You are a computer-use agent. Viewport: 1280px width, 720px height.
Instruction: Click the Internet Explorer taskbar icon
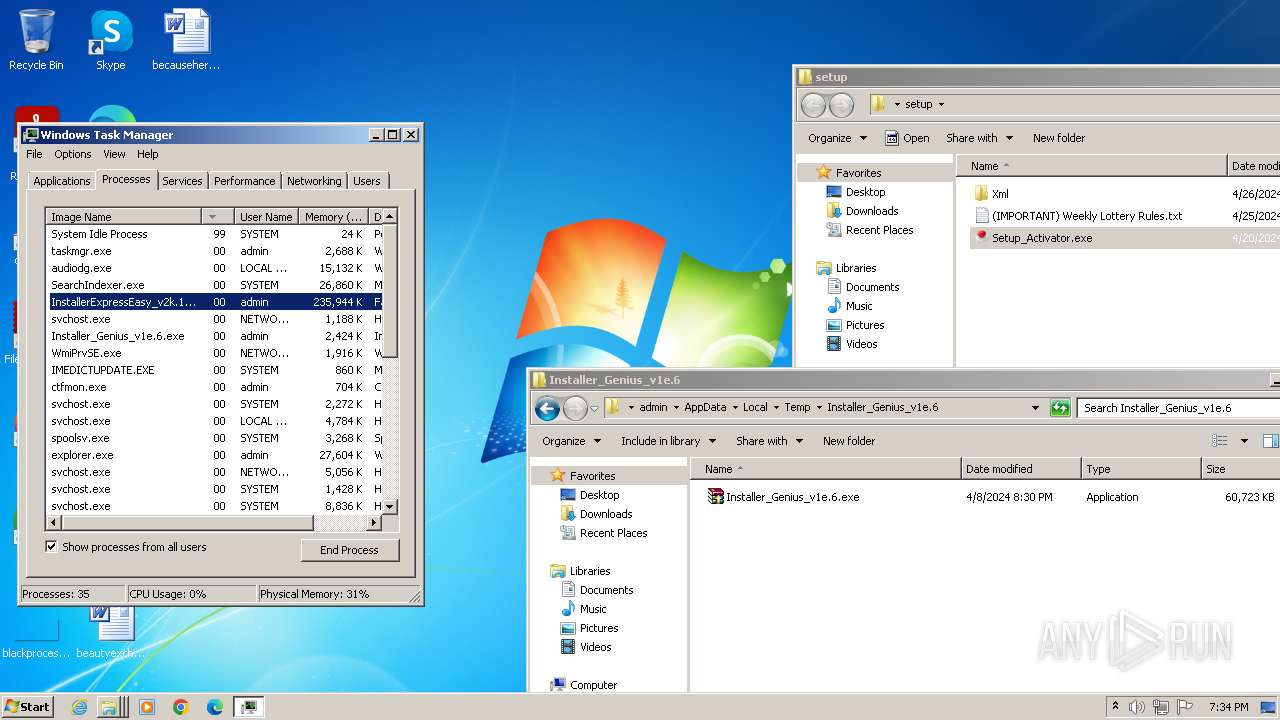click(79, 707)
